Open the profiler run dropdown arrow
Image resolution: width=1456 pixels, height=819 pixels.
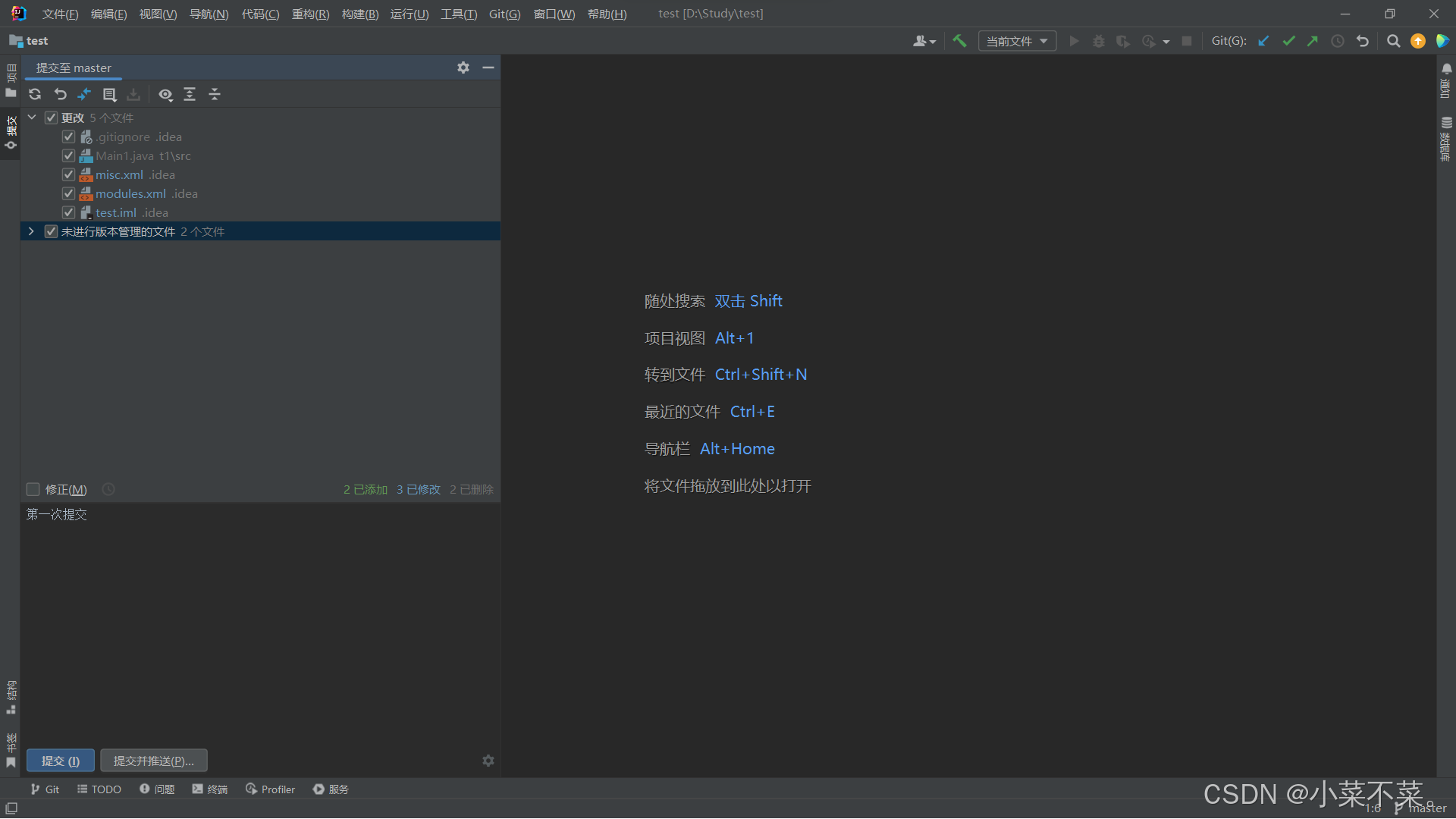click(1166, 42)
